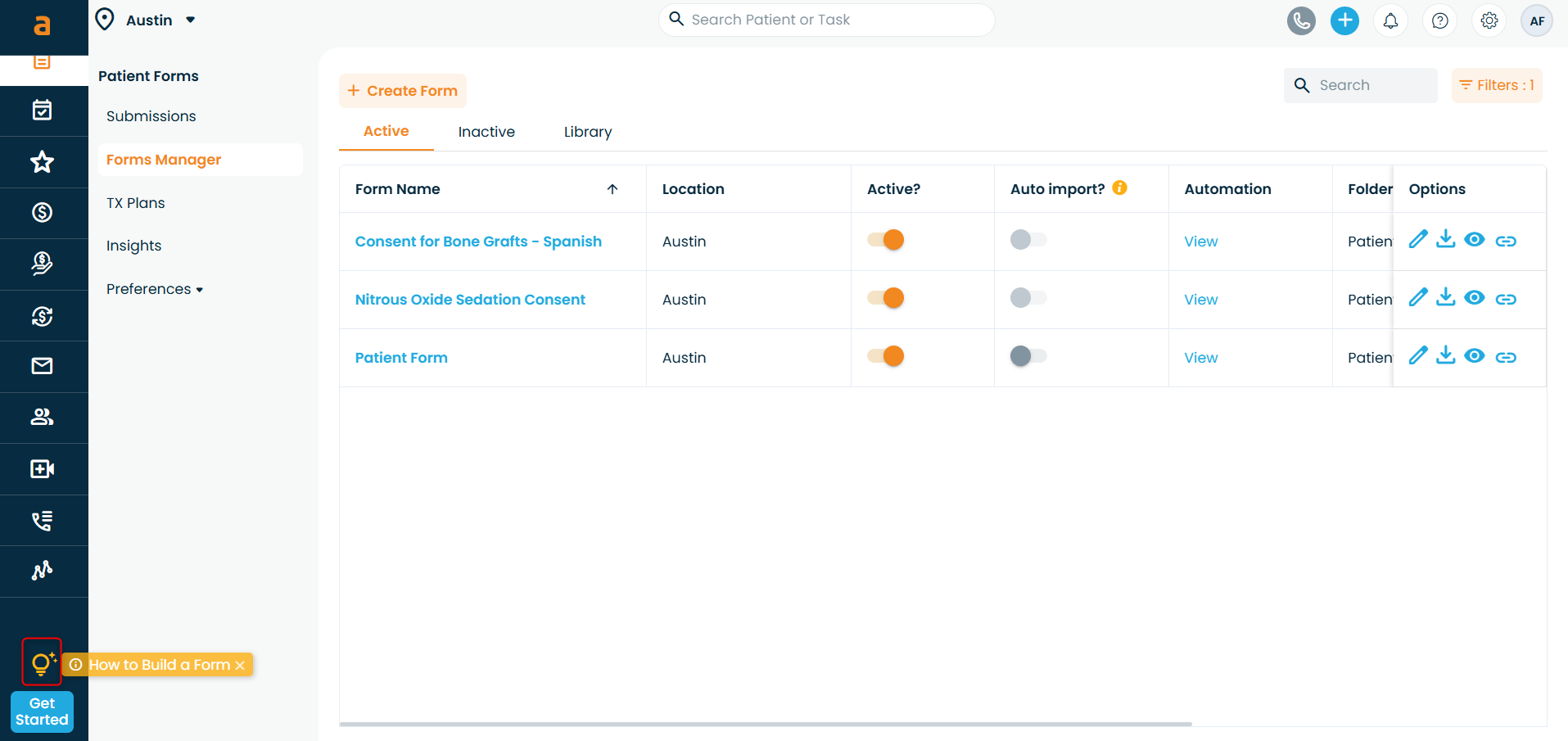Disable Active toggle for Patient Form
This screenshot has height=741, width=1568.
886,356
